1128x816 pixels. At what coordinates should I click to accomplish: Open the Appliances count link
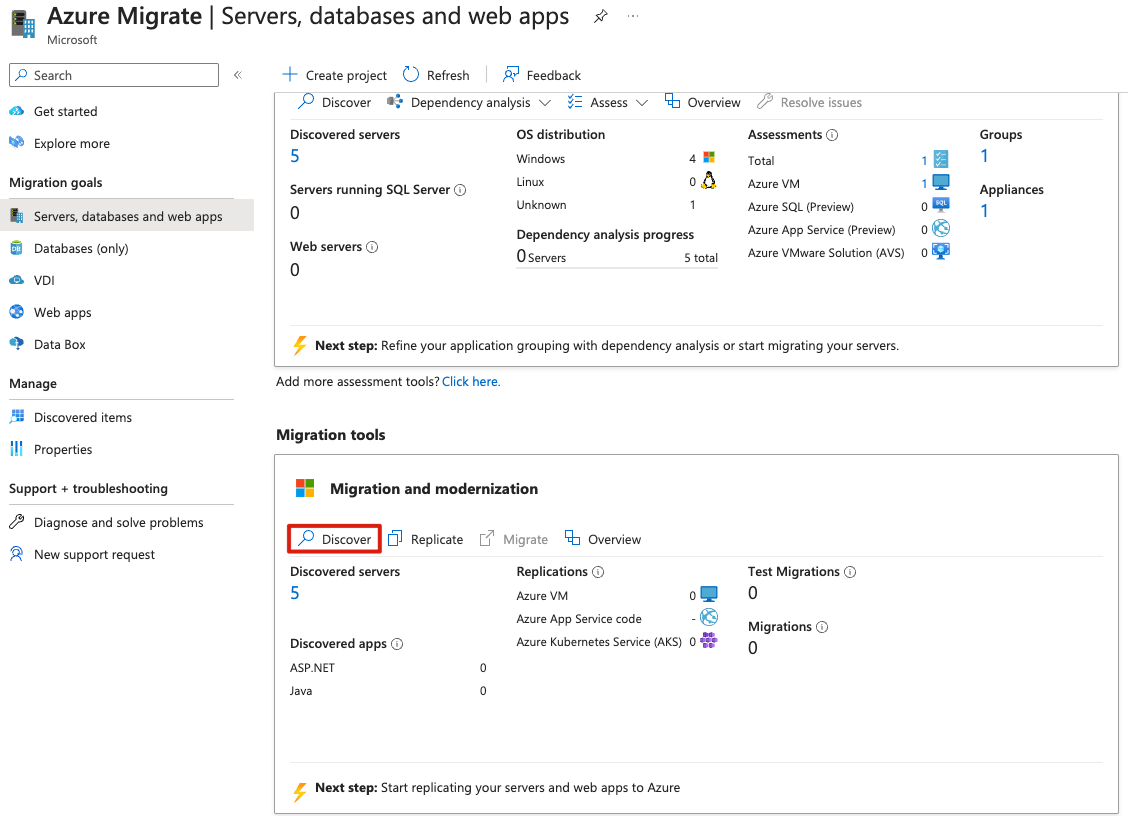coord(984,211)
